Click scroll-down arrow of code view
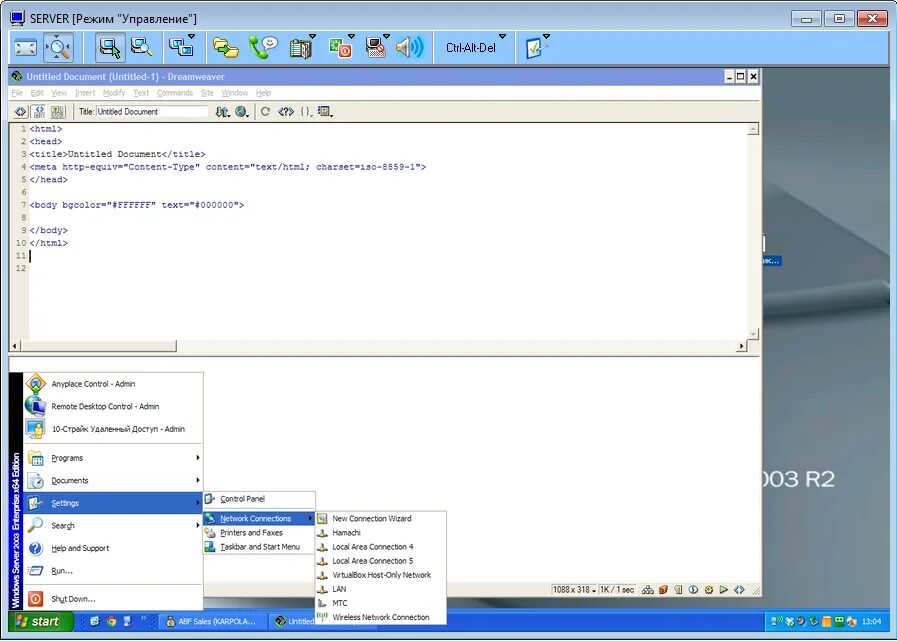Image resolution: width=897 pixels, height=641 pixels. tap(753, 334)
